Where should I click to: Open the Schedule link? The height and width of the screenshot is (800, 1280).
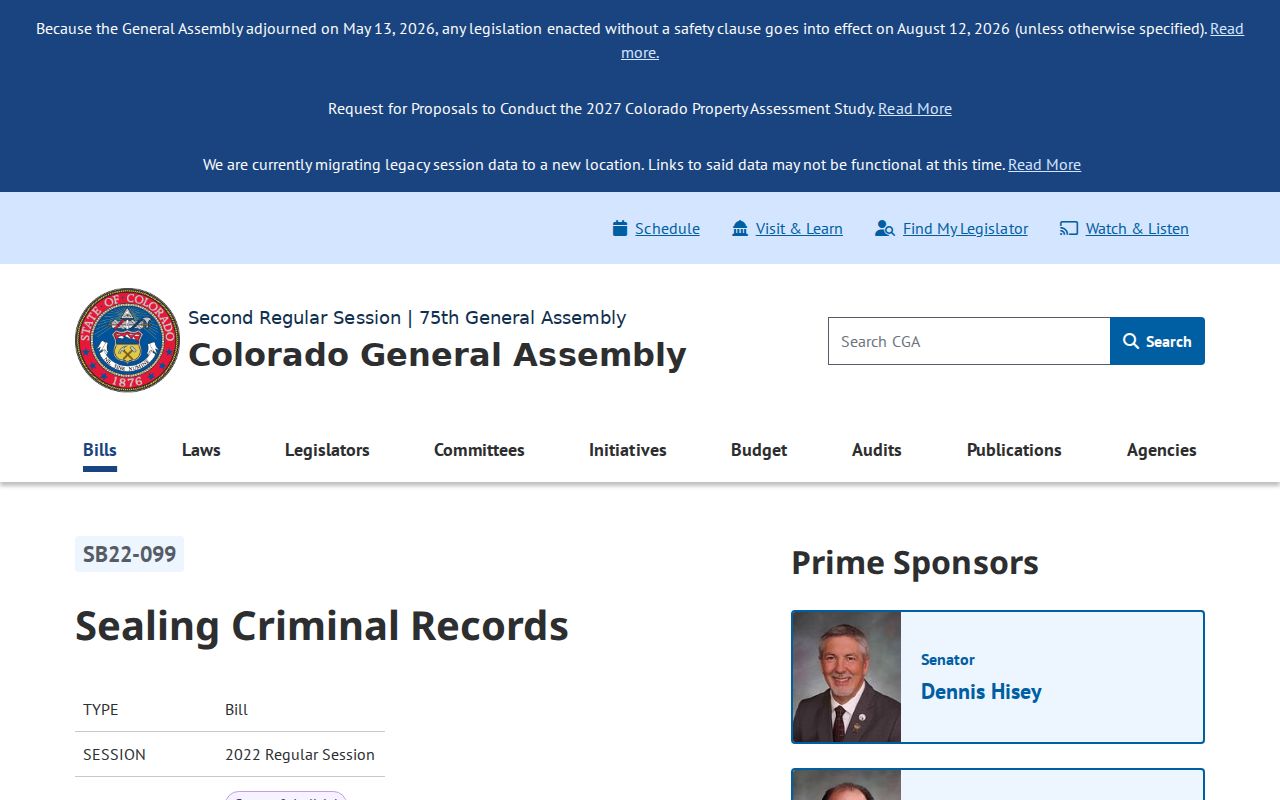coord(667,228)
